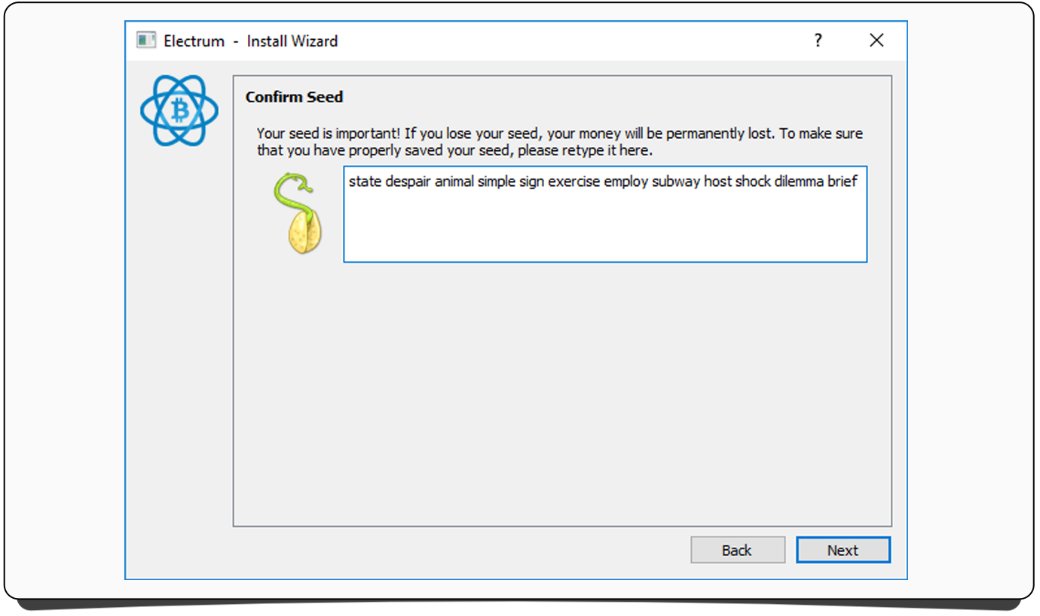Click the seed word "dilemma"

799,182
